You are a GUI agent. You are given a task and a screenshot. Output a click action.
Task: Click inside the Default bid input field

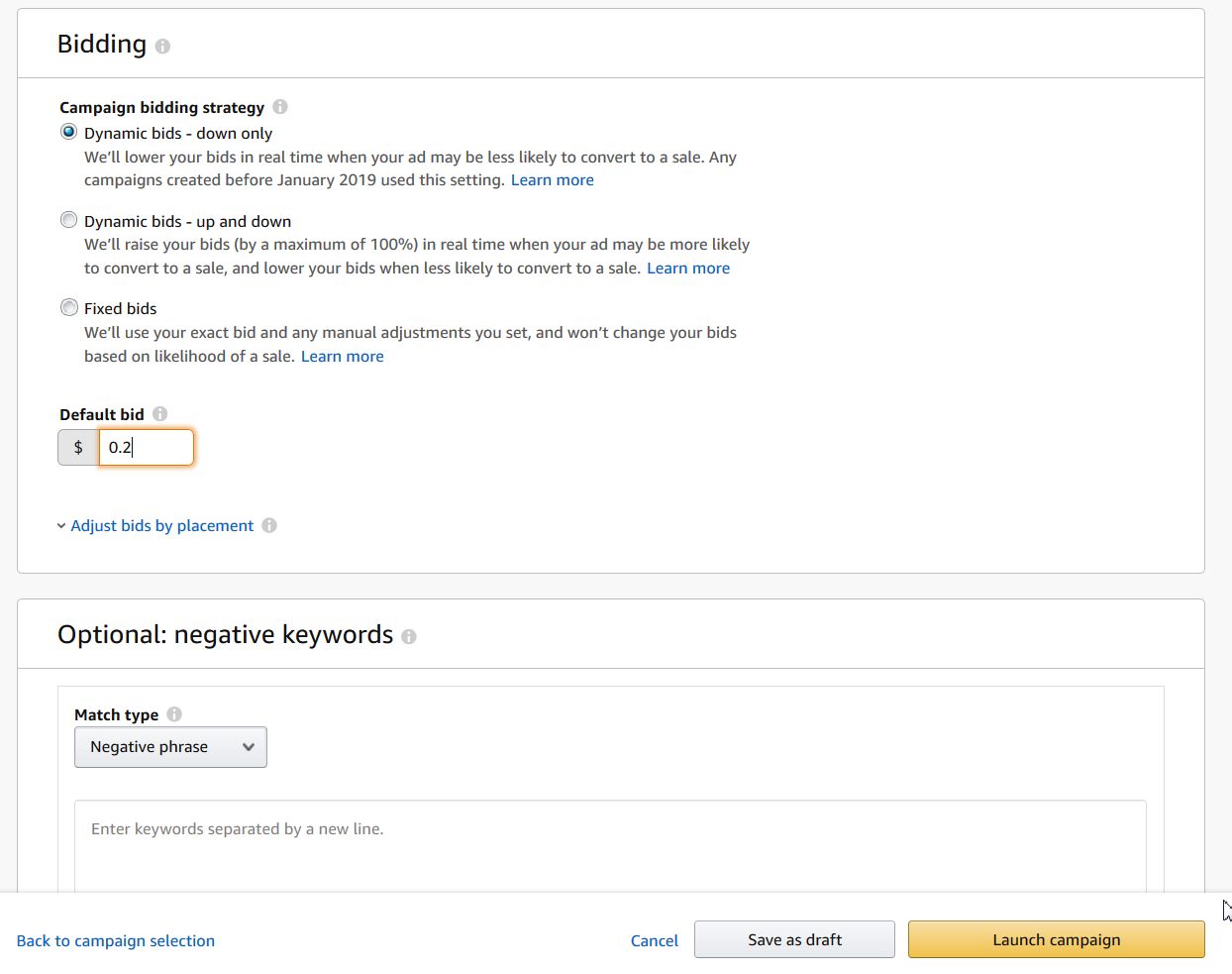146,448
